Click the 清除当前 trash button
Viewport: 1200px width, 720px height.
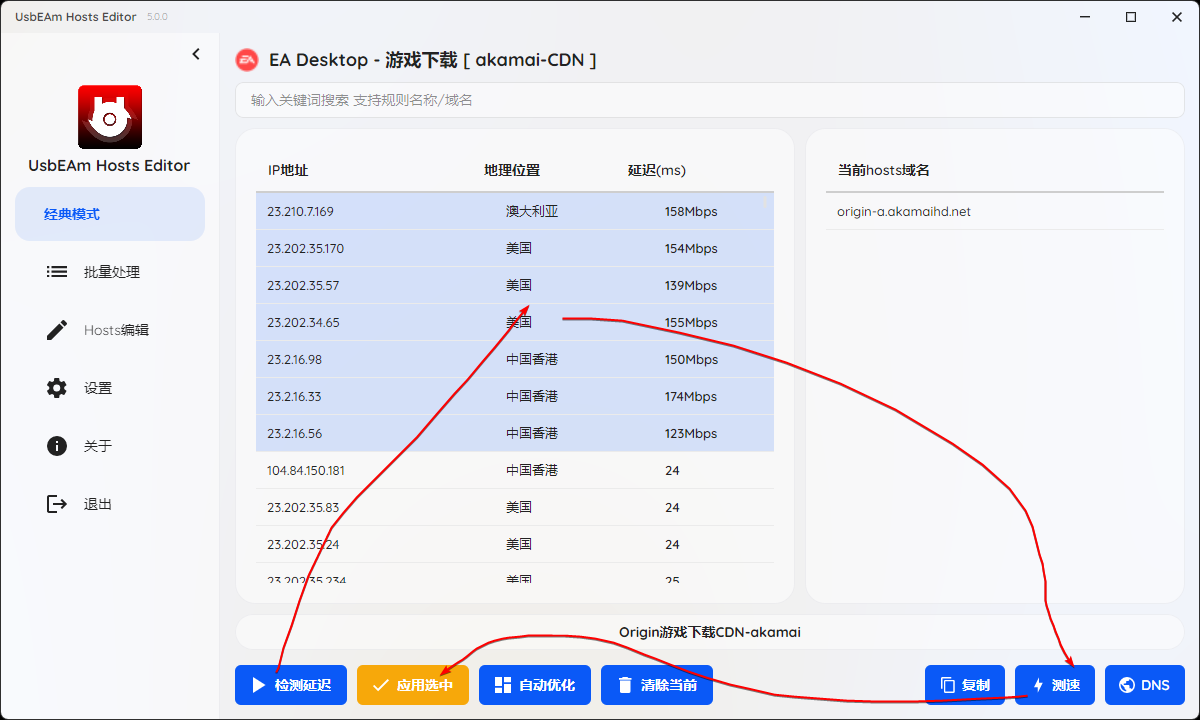[x=657, y=685]
